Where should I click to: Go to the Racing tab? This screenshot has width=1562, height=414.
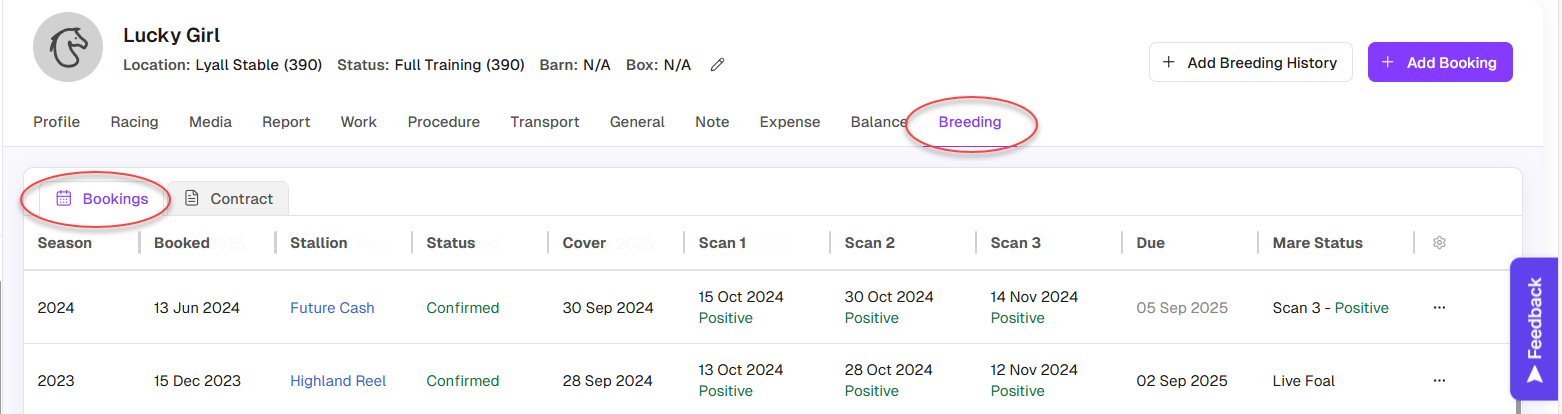[134, 122]
